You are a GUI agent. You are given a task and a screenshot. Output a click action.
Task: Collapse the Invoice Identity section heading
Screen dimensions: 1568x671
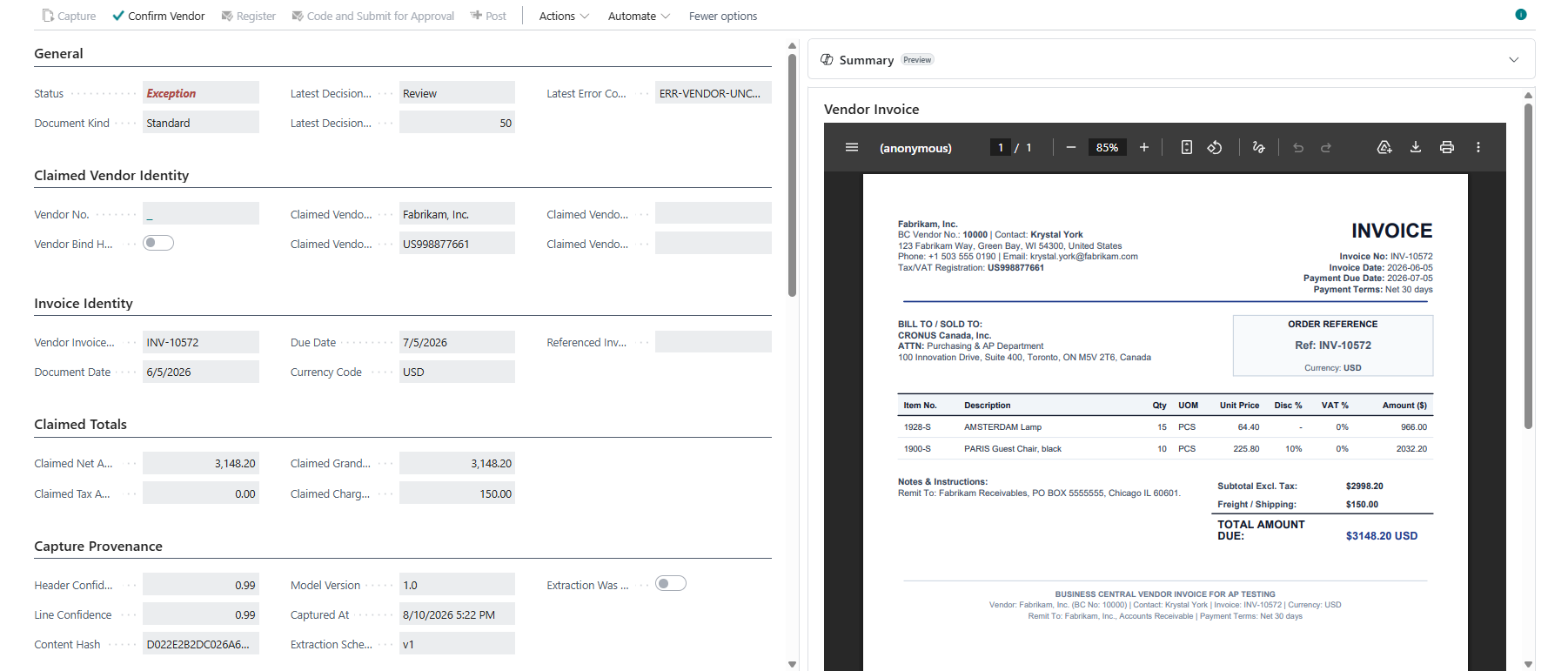(x=84, y=303)
